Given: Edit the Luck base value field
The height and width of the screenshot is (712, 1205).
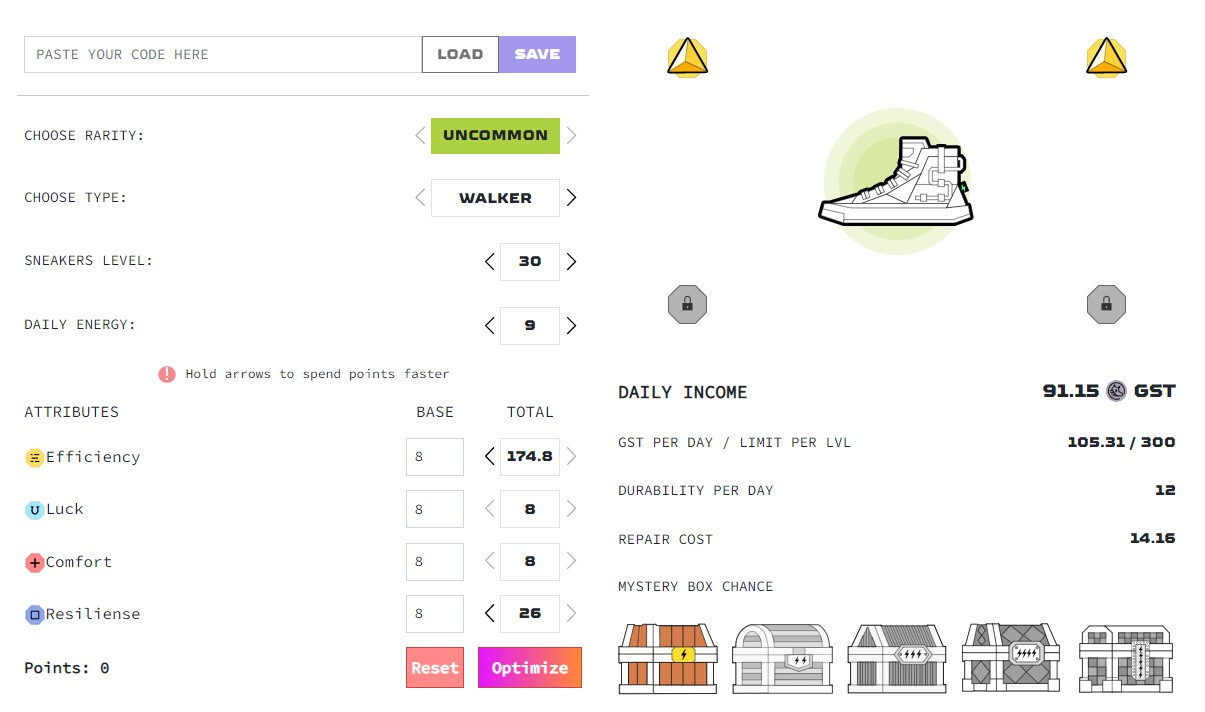Looking at the screenshot, I should tap(435, 509).
